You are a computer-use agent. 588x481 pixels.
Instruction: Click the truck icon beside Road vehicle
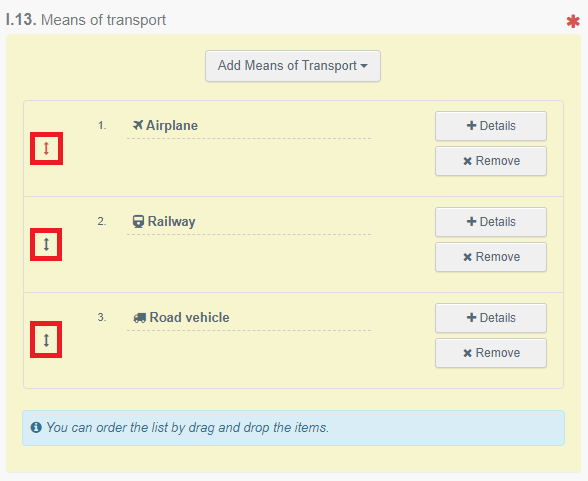pos(140,318)
